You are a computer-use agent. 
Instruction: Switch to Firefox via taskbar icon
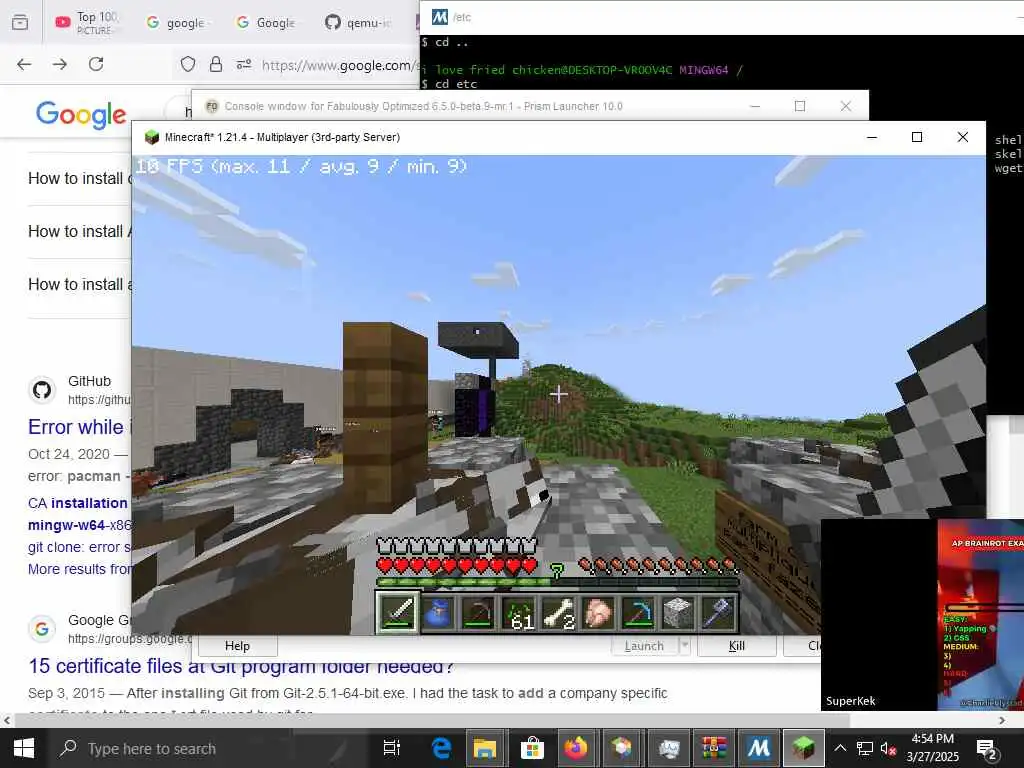575,748
